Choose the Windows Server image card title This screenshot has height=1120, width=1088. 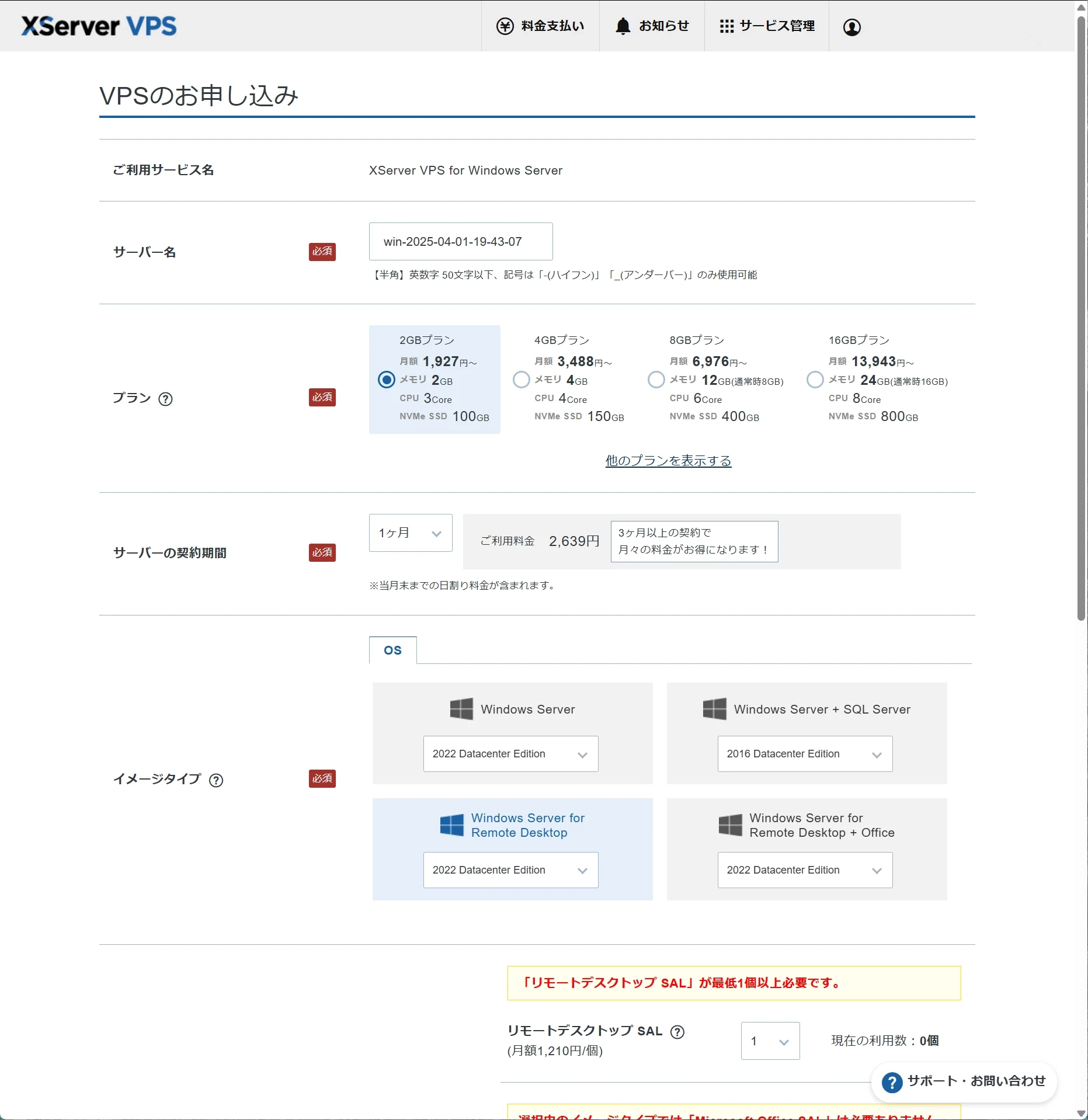pyautogui.click(x=527, y=709)
